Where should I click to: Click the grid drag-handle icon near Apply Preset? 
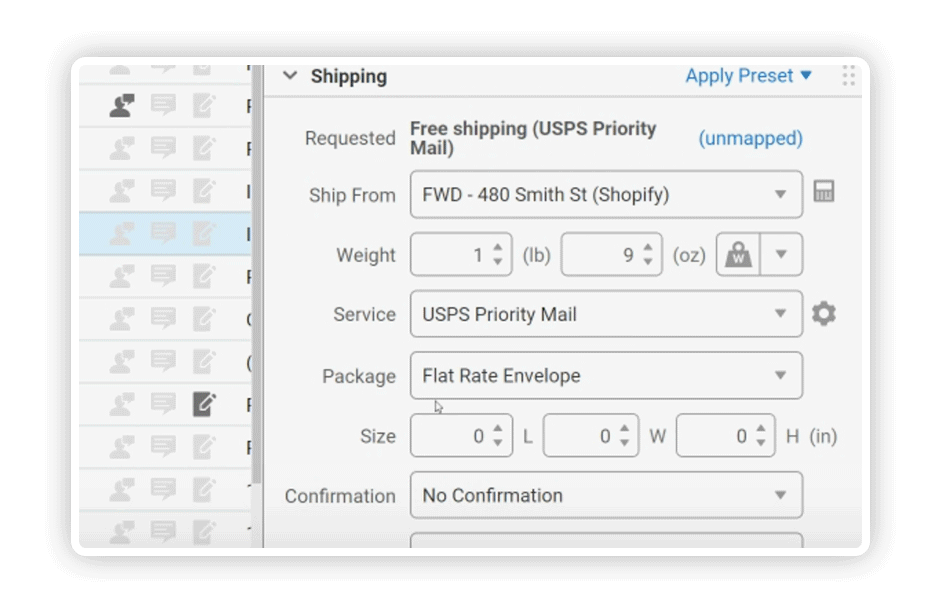pos(848,76)
